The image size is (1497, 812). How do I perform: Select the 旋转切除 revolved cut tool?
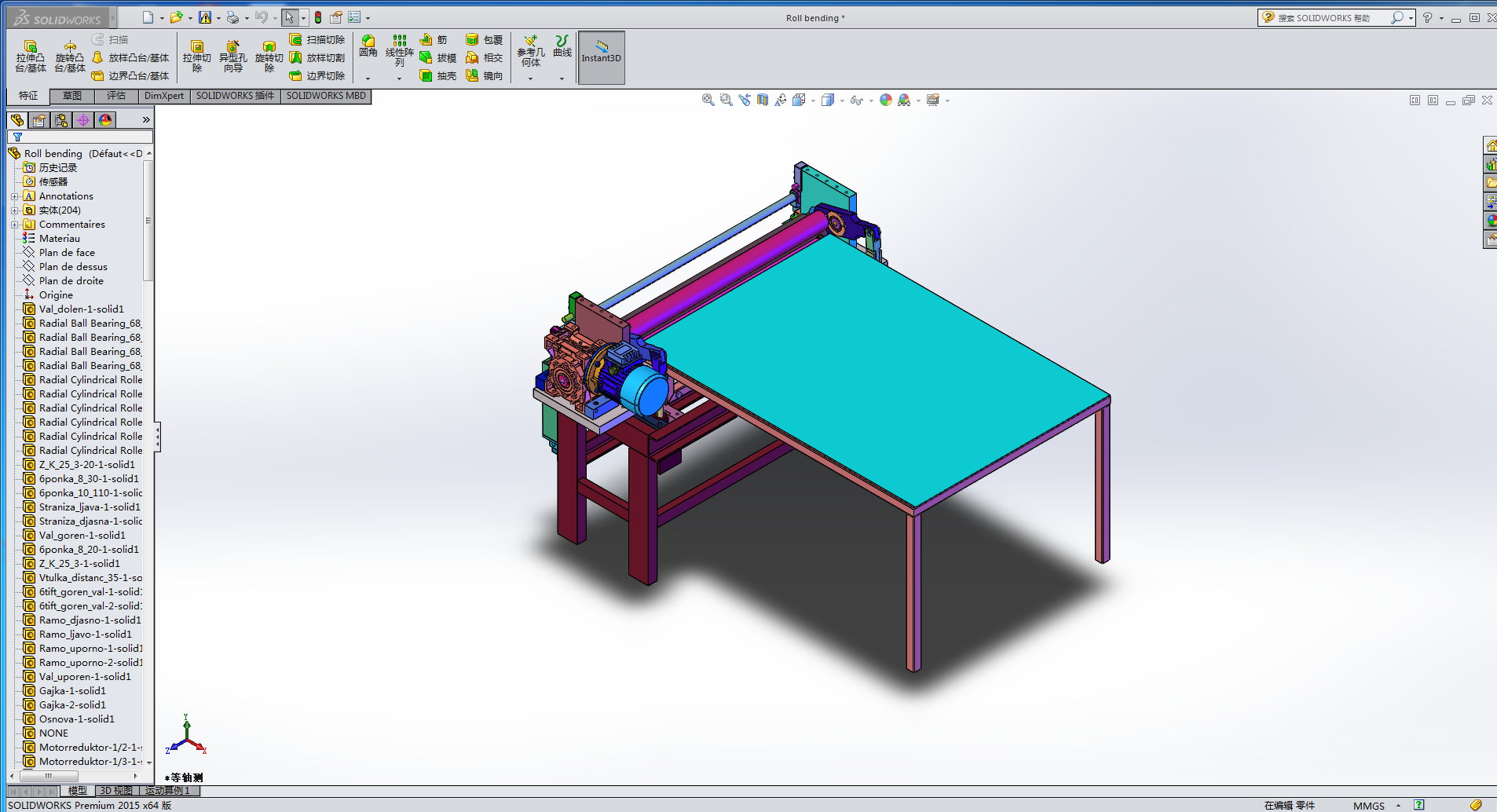(x=269, y=57)
